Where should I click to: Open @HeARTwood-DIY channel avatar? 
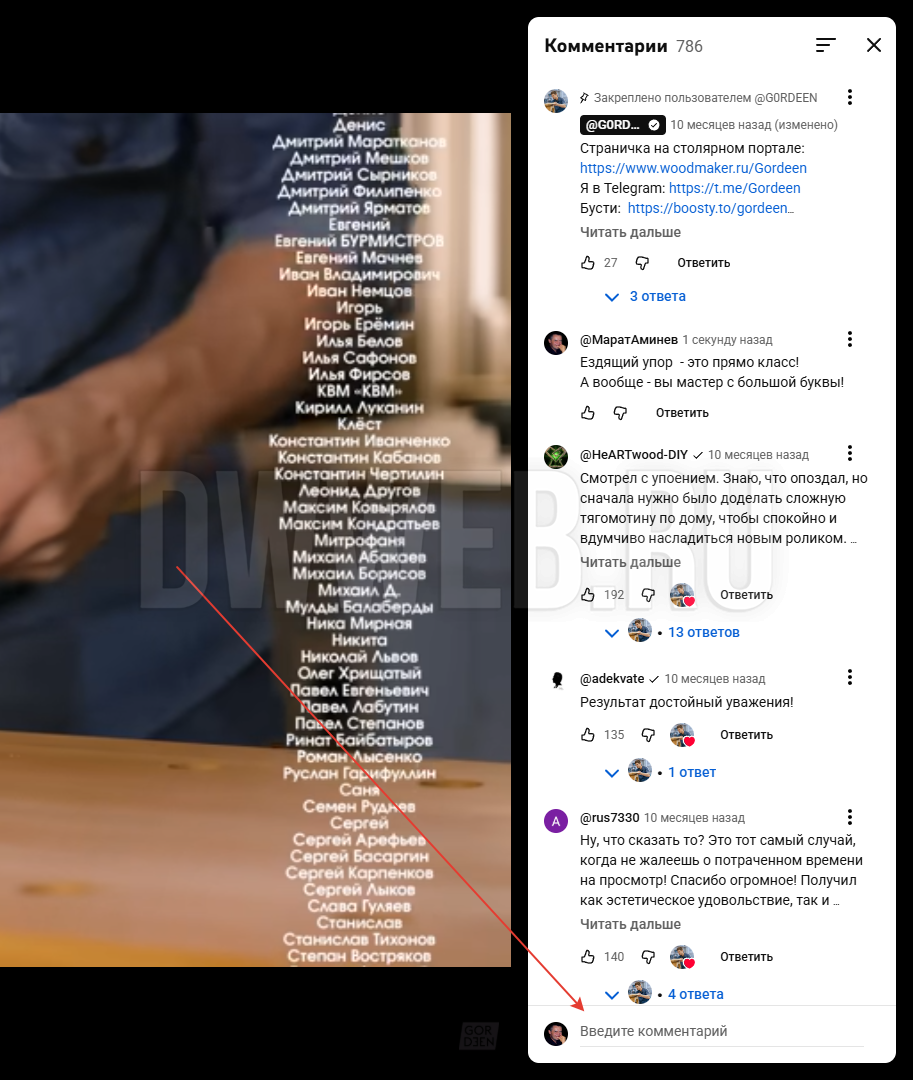(556, 456)
